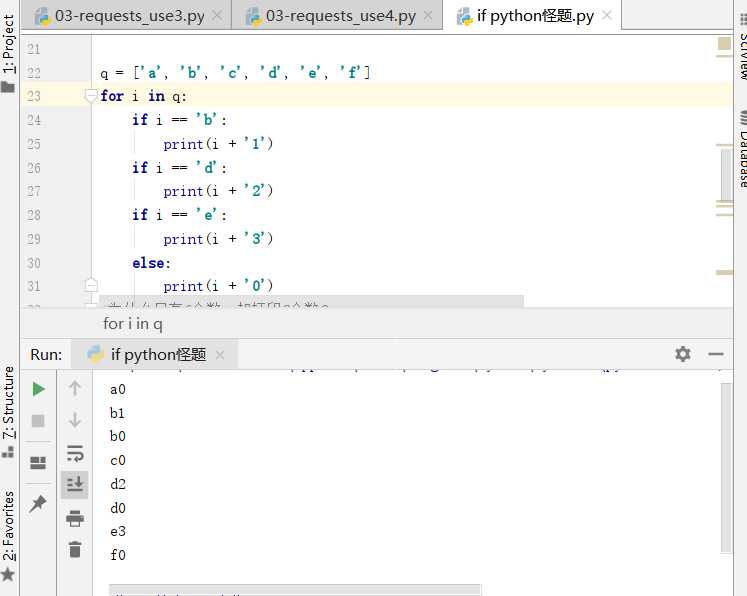Click print(i + '3') statement

[218, 239]
